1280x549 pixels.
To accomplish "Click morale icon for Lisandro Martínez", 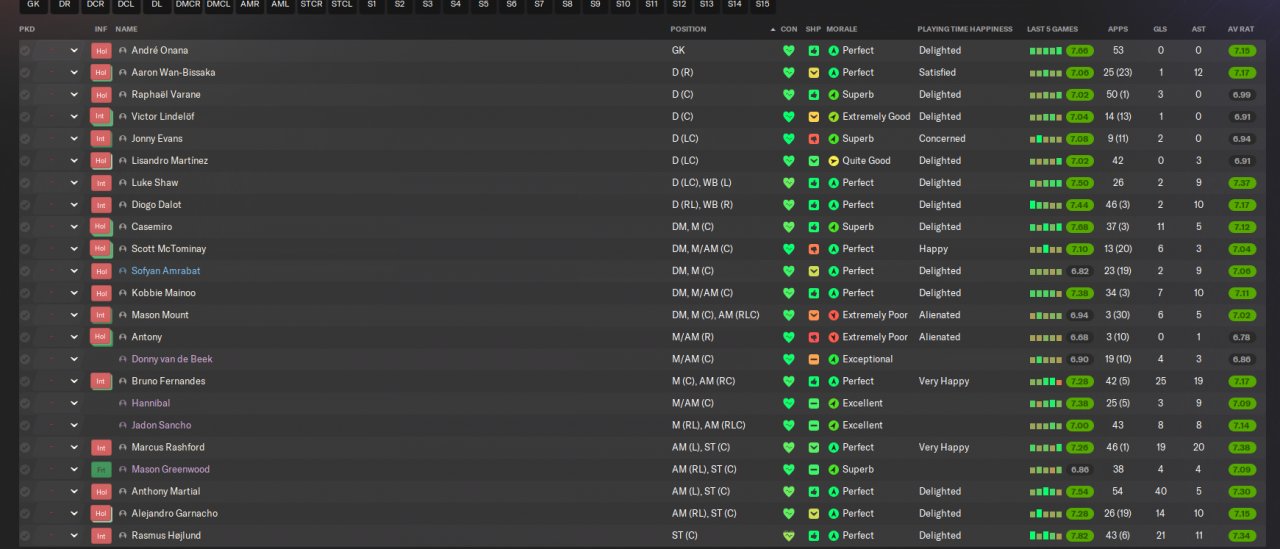I will 834,161.
